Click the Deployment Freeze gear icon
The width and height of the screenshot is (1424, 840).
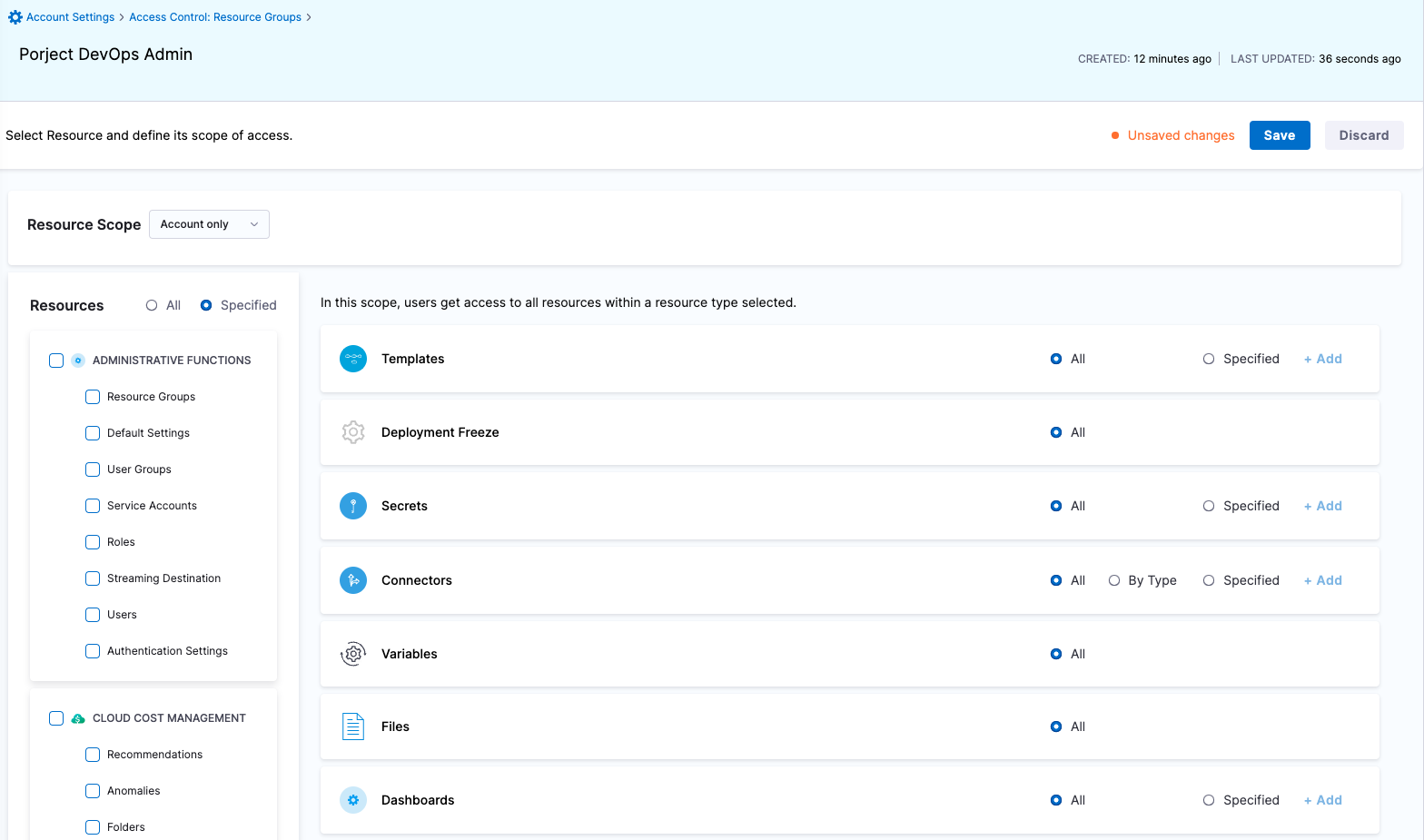[353, 432]
